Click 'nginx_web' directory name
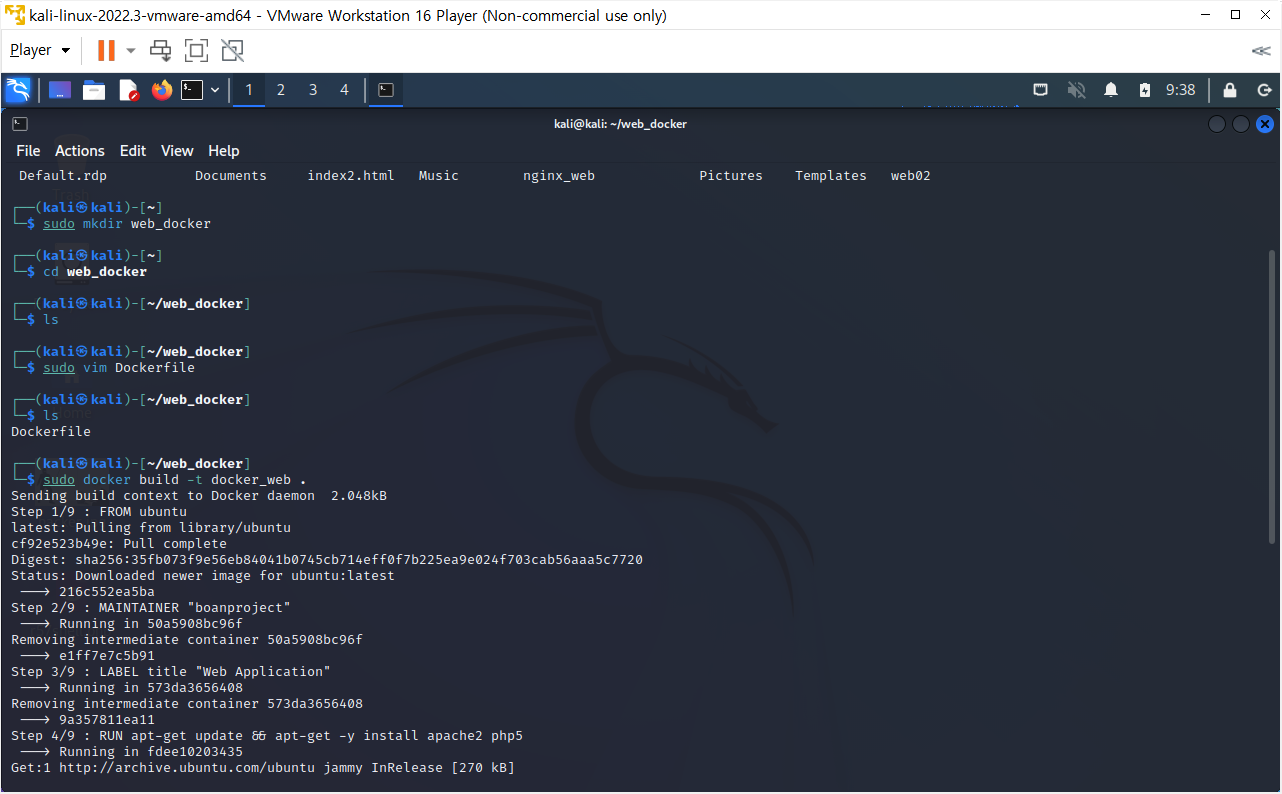Viewport: 1282px width, 794px height. pyautogui.click(x=559, y=176)
